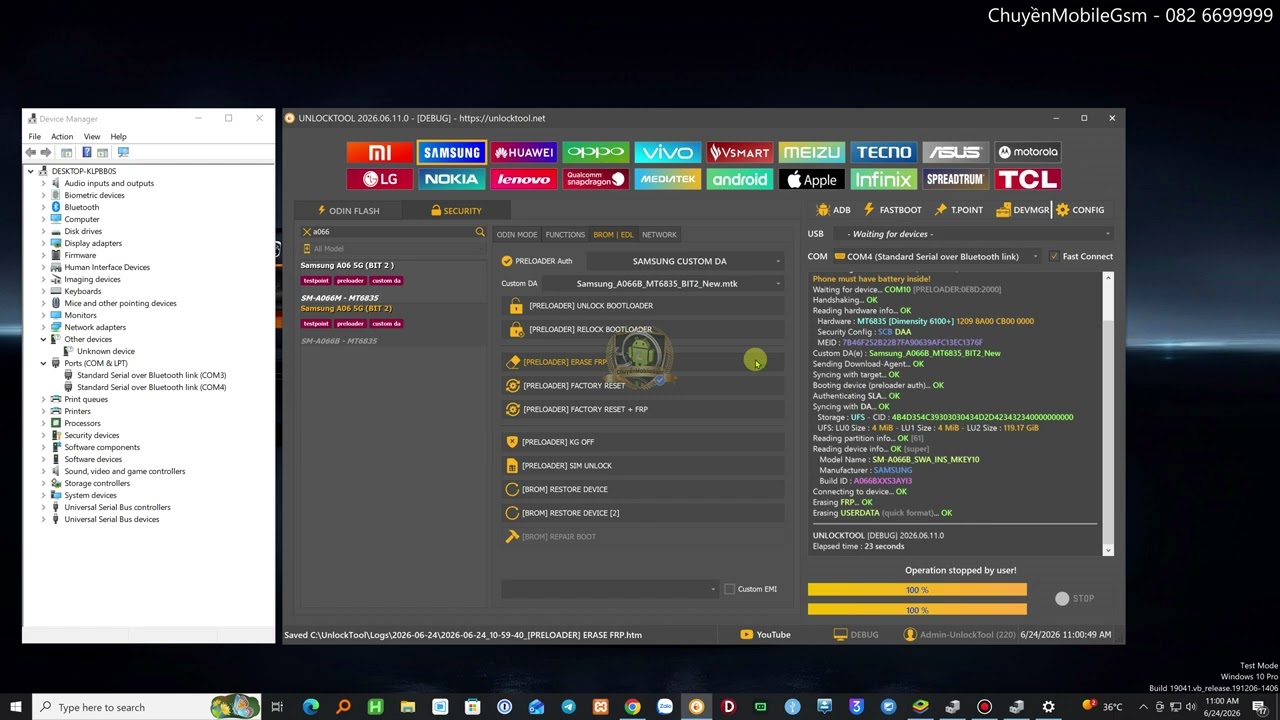Click the Windows Start button

point(14,707)
